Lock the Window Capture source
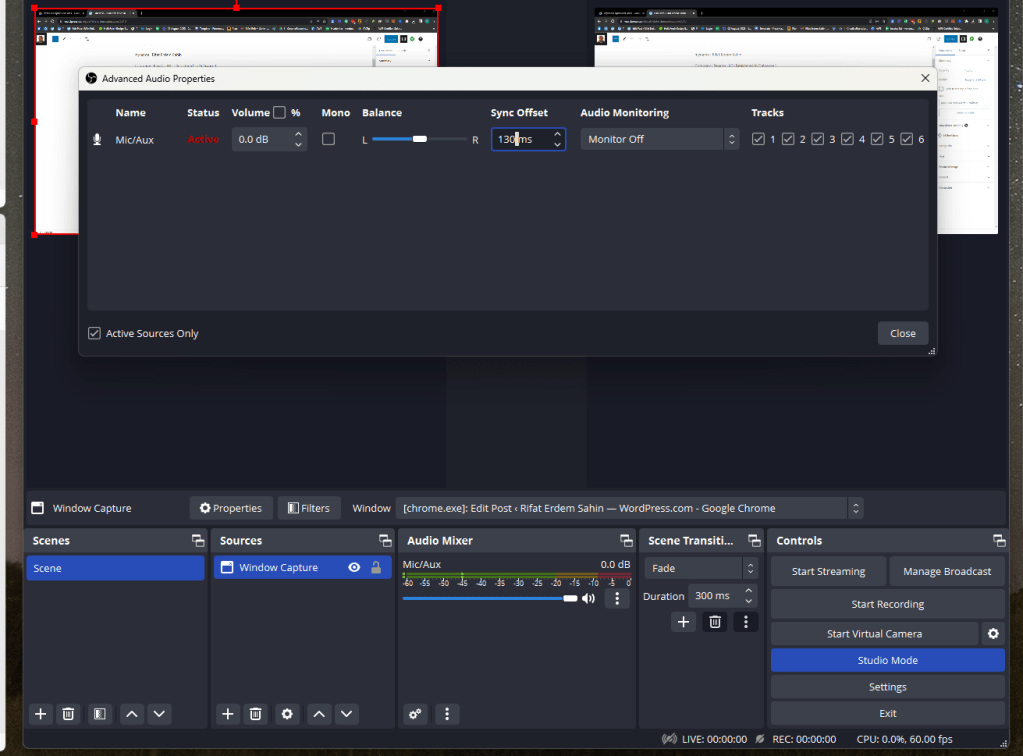Viewport: 1023px width, 756px height. 376,567
